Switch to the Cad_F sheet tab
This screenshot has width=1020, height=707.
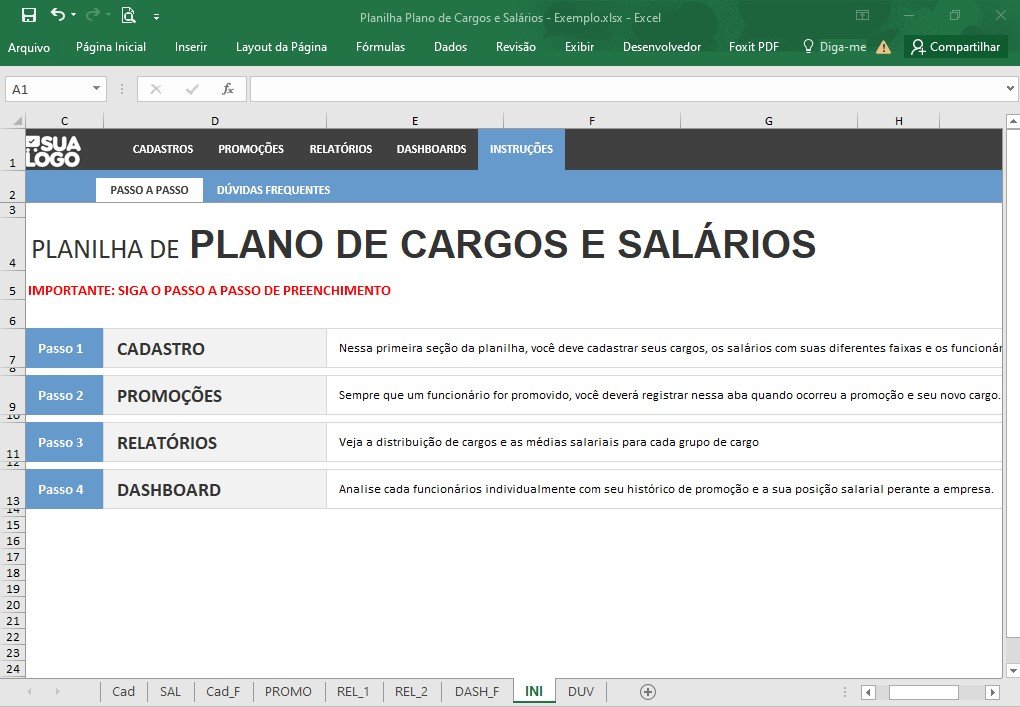coord(223,691)
